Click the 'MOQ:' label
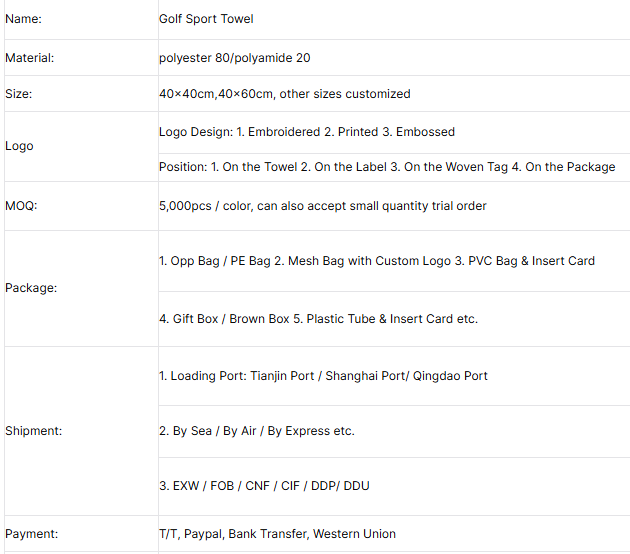Screen dimensions: 630x554 coord(22,206)
